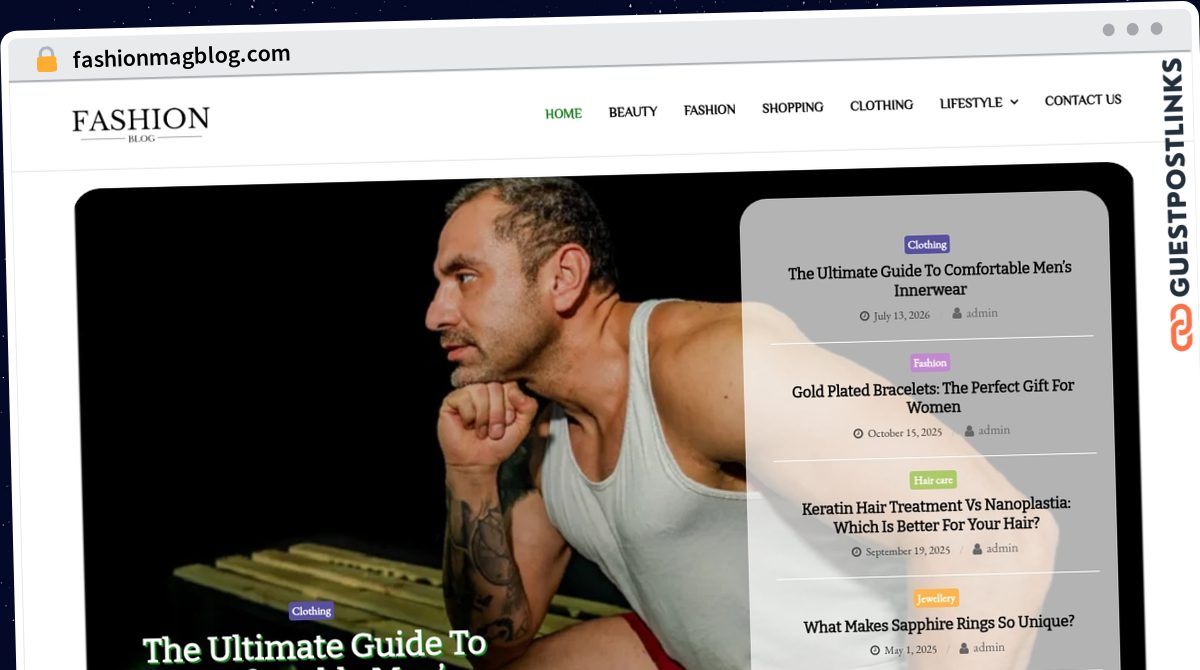Screen dimensions: 1200x670
Task: Open What Makes Sapphire Rings So Unique article
Action: [x=939, y=624]
